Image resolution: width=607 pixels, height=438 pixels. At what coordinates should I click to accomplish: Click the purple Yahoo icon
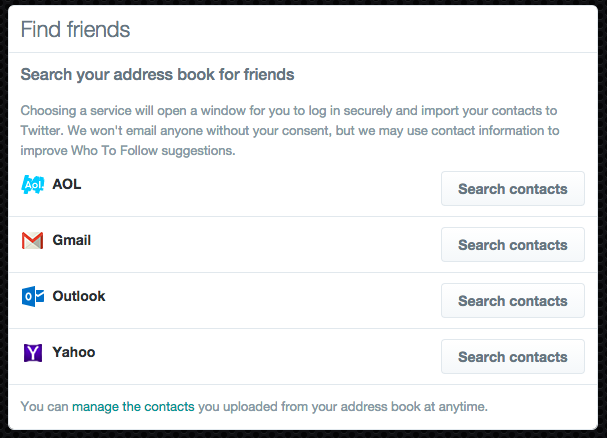point(32,353)
